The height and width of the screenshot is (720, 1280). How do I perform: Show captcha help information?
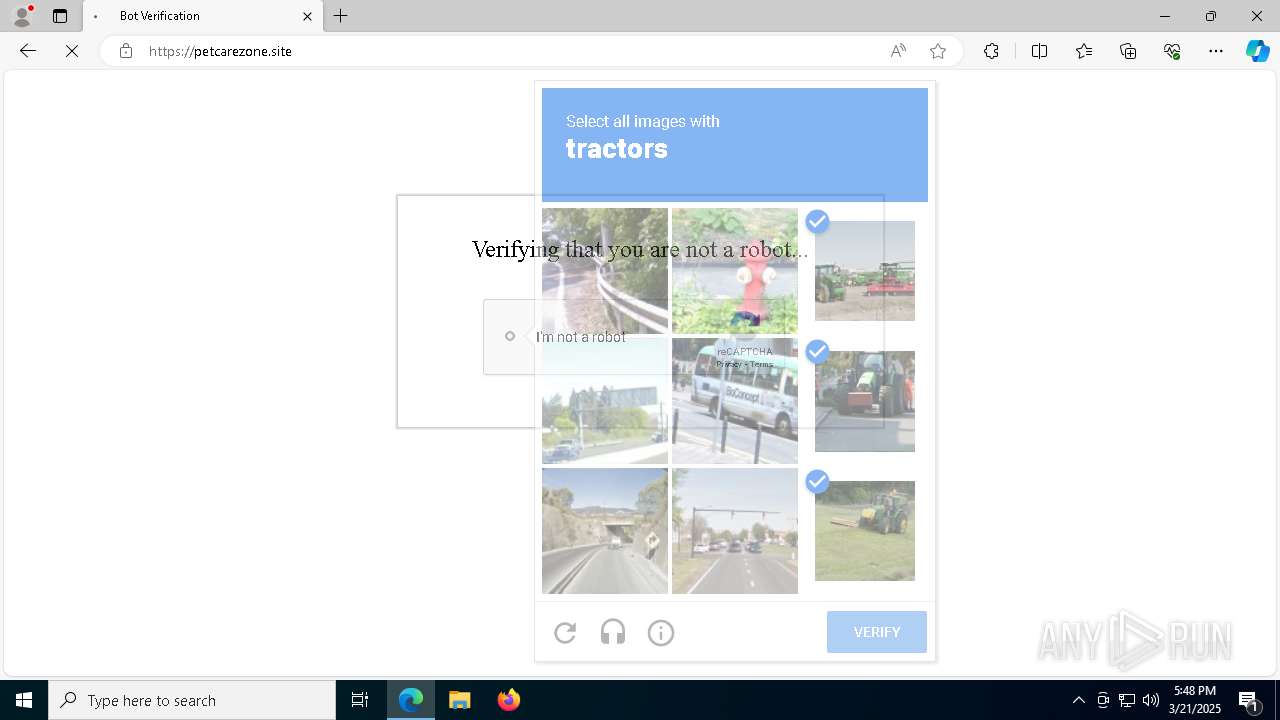pyautogui.click(x=661, y=632)
